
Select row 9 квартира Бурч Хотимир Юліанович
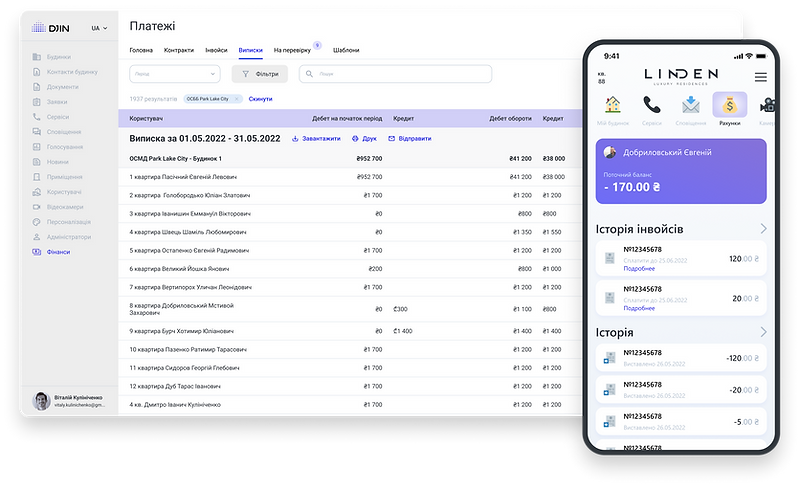pyautogui.click(x=350, y=331)
